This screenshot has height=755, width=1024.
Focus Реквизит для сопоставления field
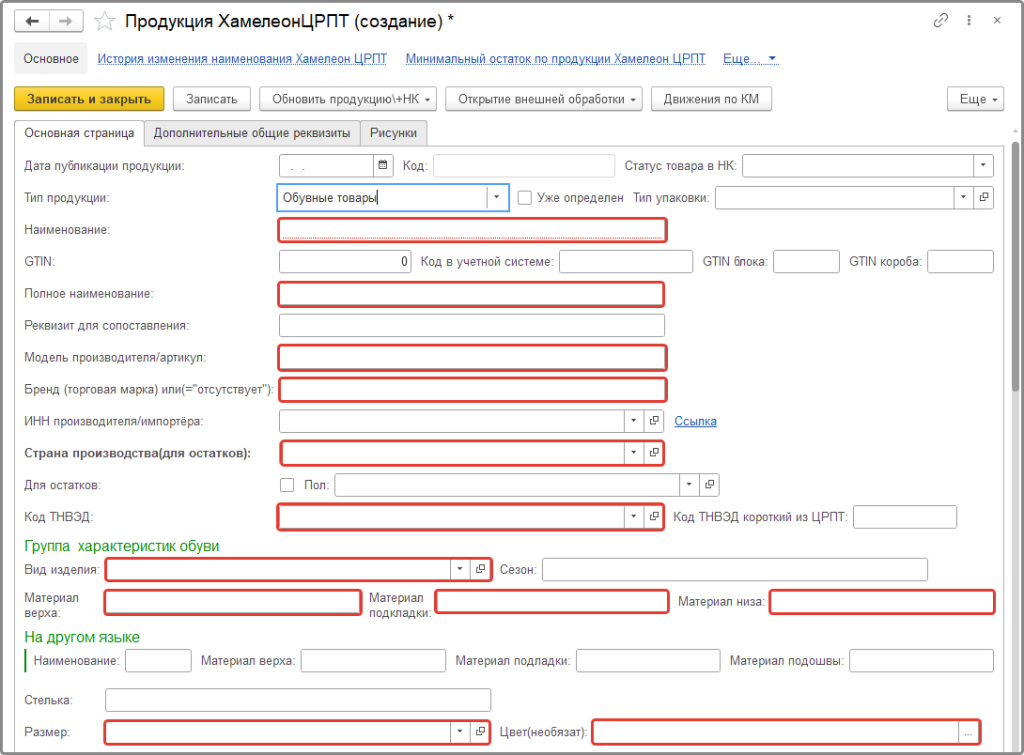click(x=472, y=325)
